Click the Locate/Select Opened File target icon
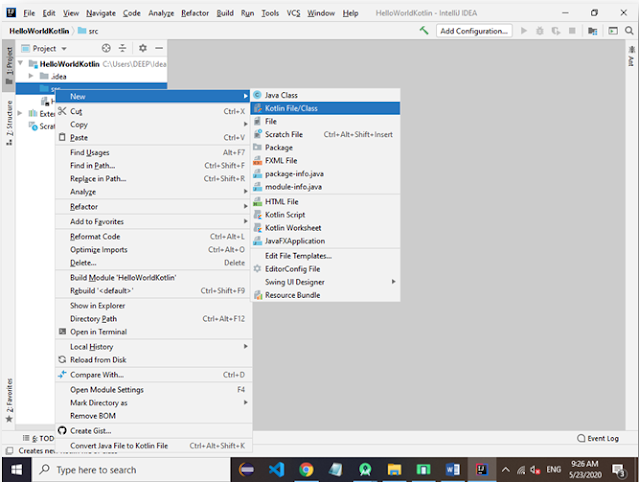 pyautogui.click(x=106, y=48)
